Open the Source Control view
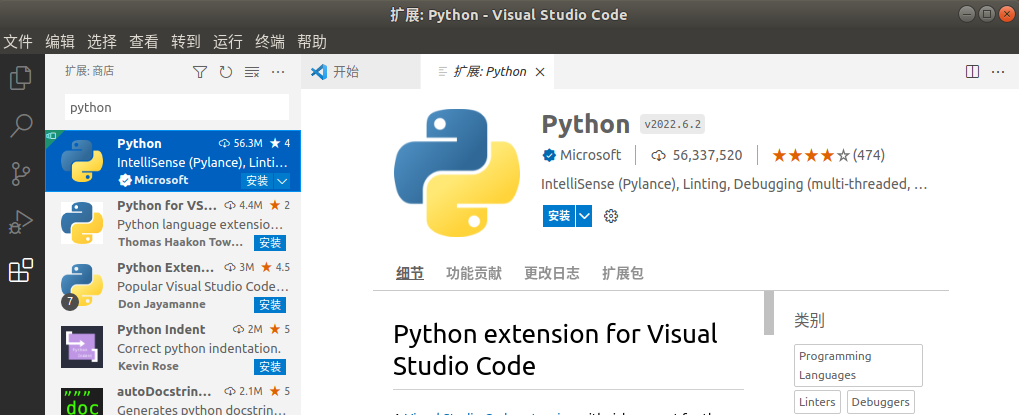The width and height of the screenshot is (1019, 415). pos(21,174)
